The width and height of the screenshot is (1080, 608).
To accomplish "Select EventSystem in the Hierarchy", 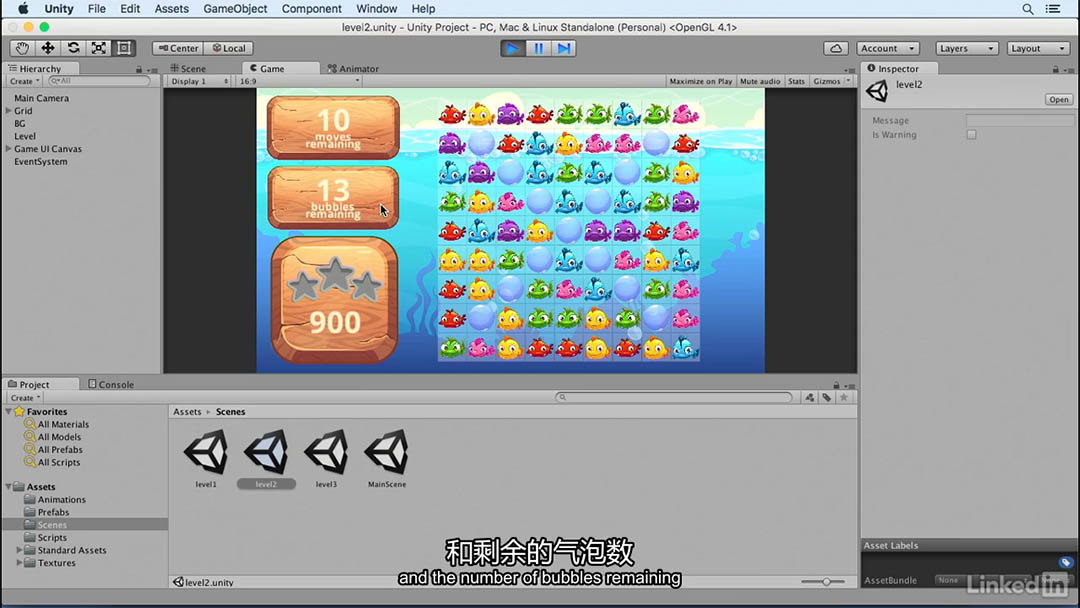I will pos(41,162).
